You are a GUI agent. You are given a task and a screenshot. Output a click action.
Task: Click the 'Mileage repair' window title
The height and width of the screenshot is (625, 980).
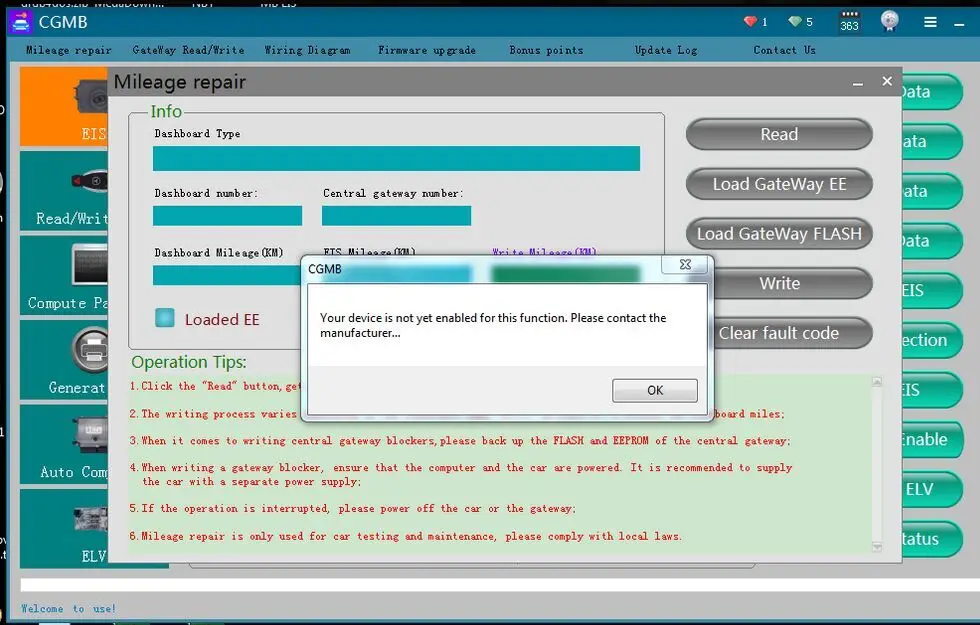pos(179,82)
